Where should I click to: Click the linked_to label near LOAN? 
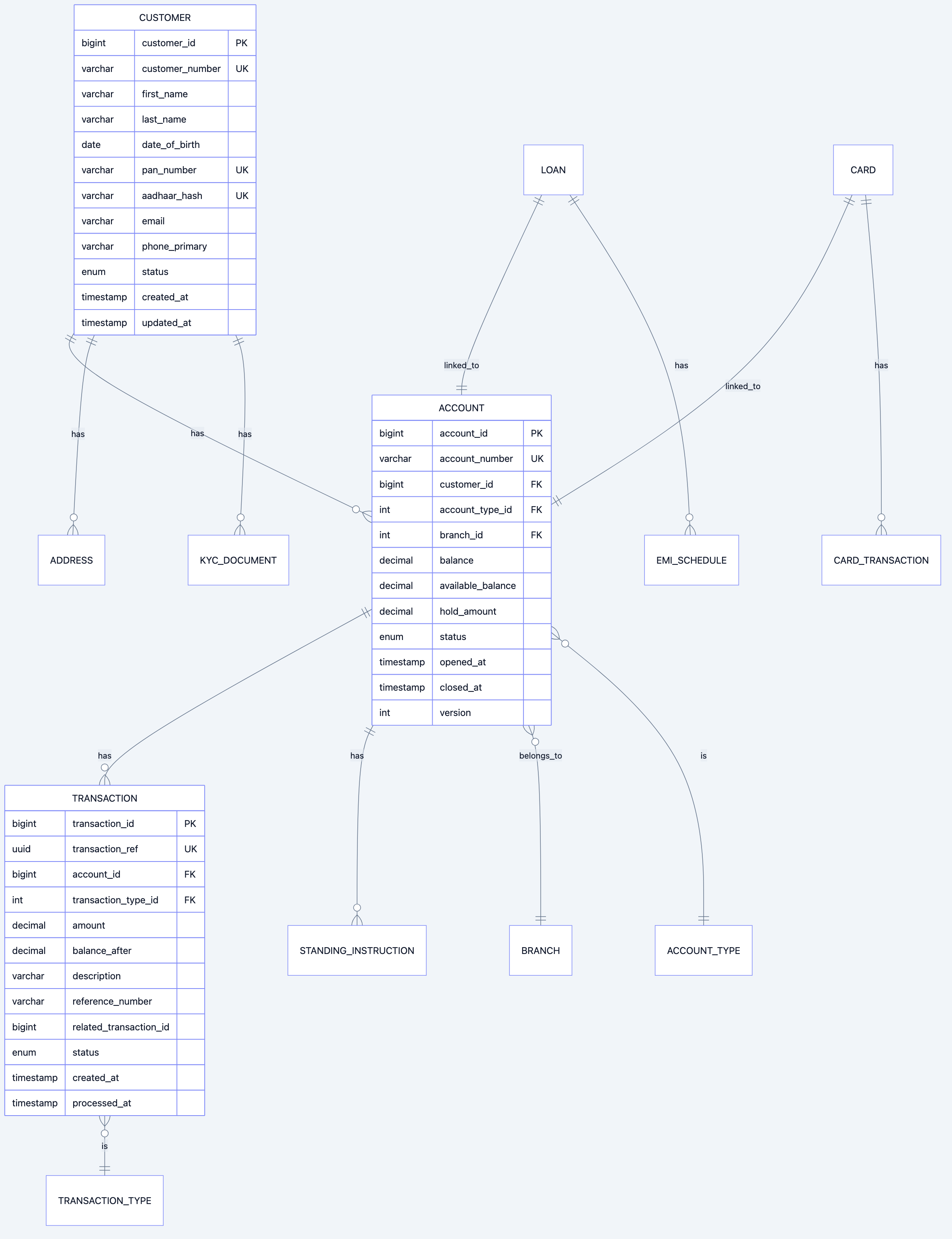pyautogui.click(x=461, y=365)
